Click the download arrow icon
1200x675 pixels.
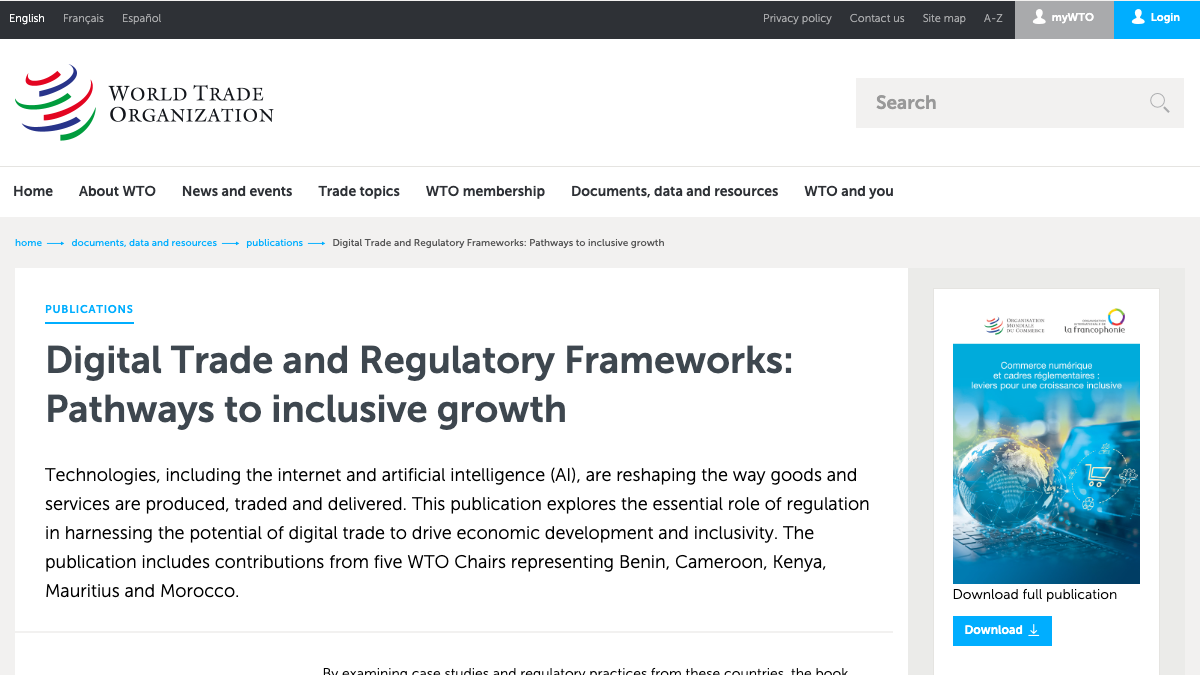pyautogui.click(x=1034, y=630)
